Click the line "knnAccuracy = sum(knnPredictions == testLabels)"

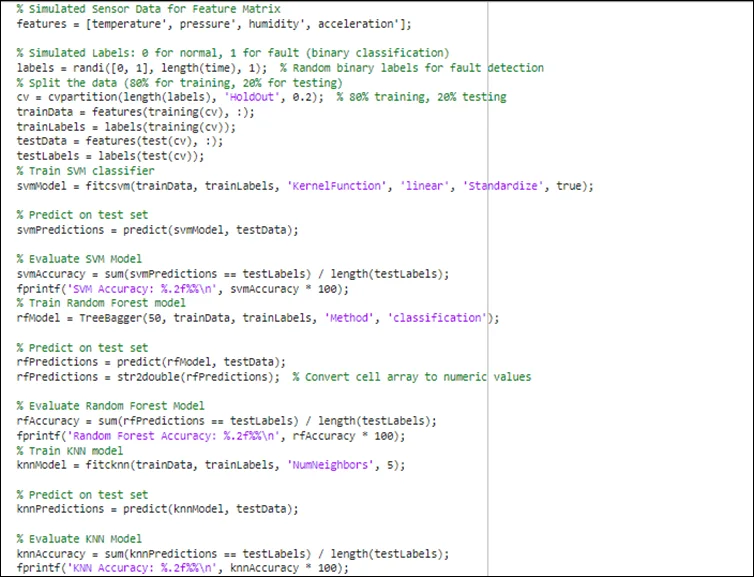pyautogui.click(x=233, y=554)
